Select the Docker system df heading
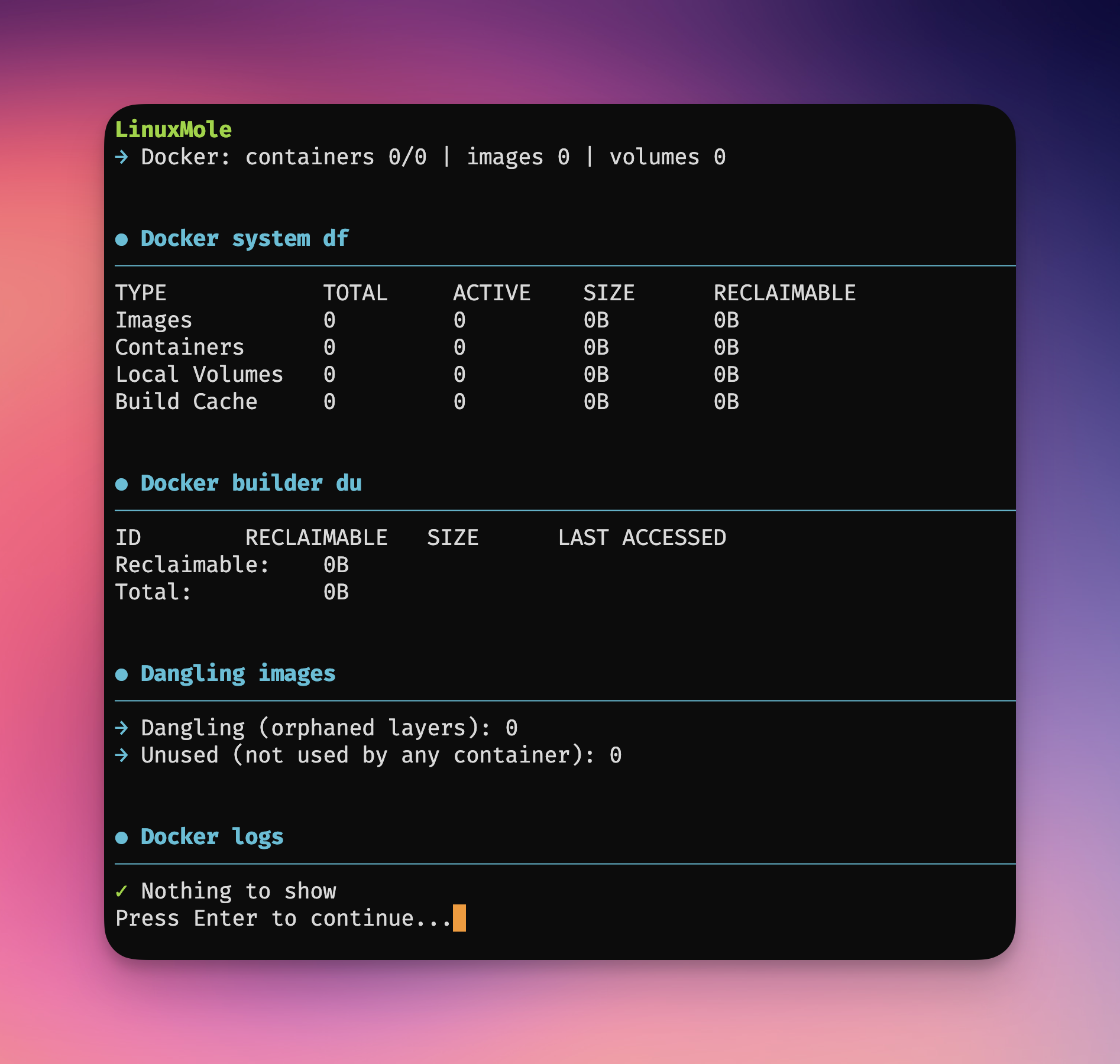Screen dimensions: 1120x1064 click(x=245, y=239)
